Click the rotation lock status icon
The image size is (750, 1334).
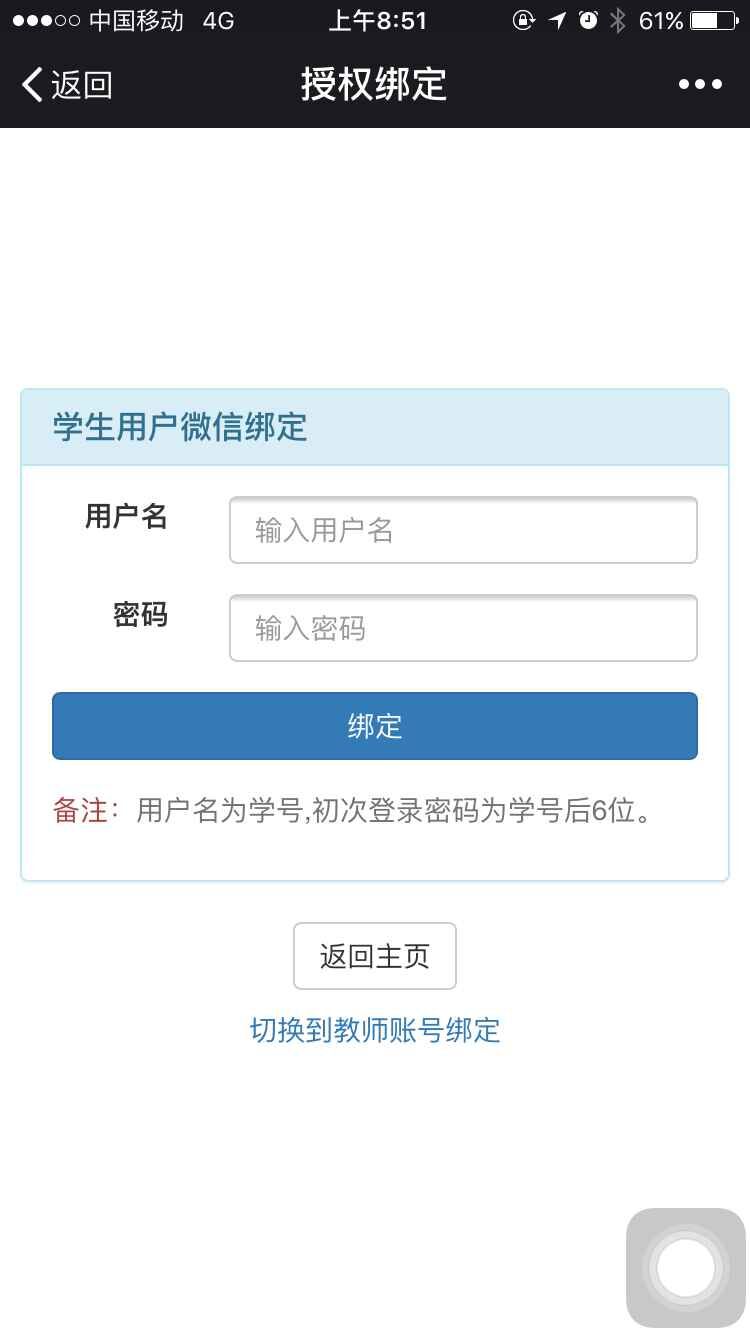click(x=524, y=21)
